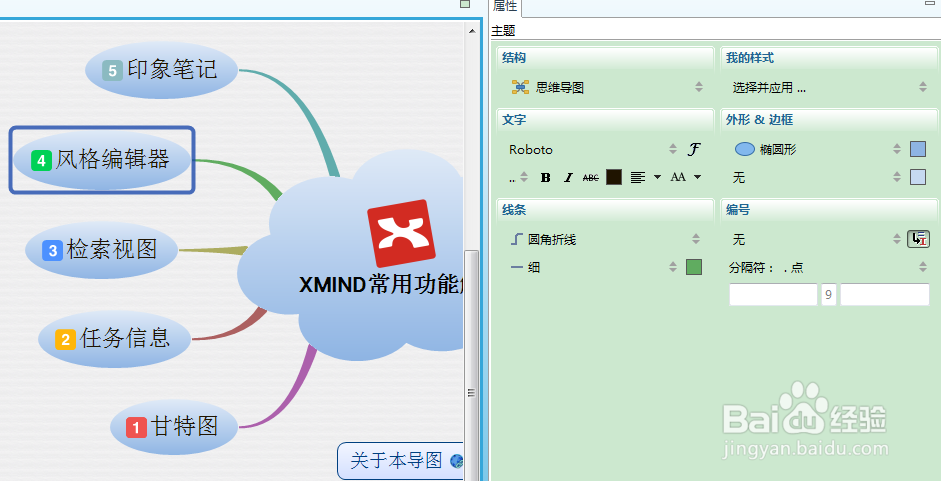Image resolution: width=941 pixels, height=481 pixels.
Task: Pick the black text color swatch
Action: tap(614, 177)
